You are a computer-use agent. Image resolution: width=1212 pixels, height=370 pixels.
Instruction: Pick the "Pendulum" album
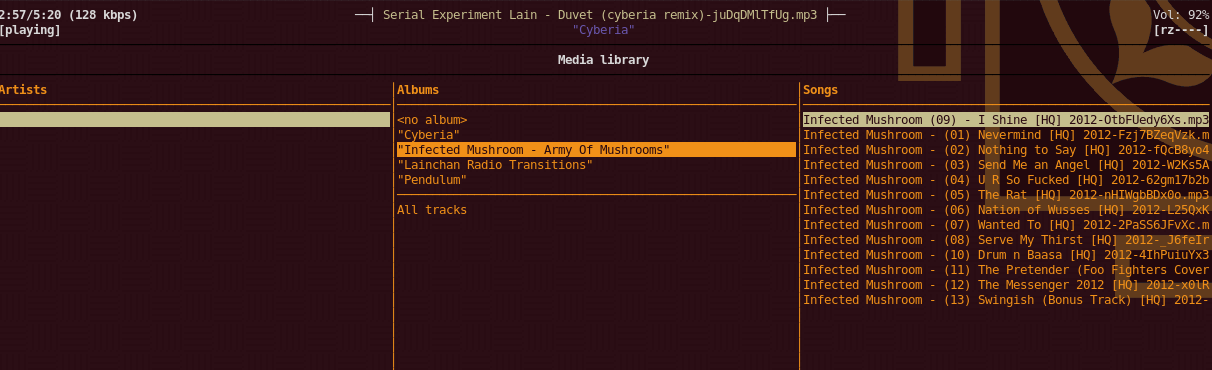tap(432, 180)
